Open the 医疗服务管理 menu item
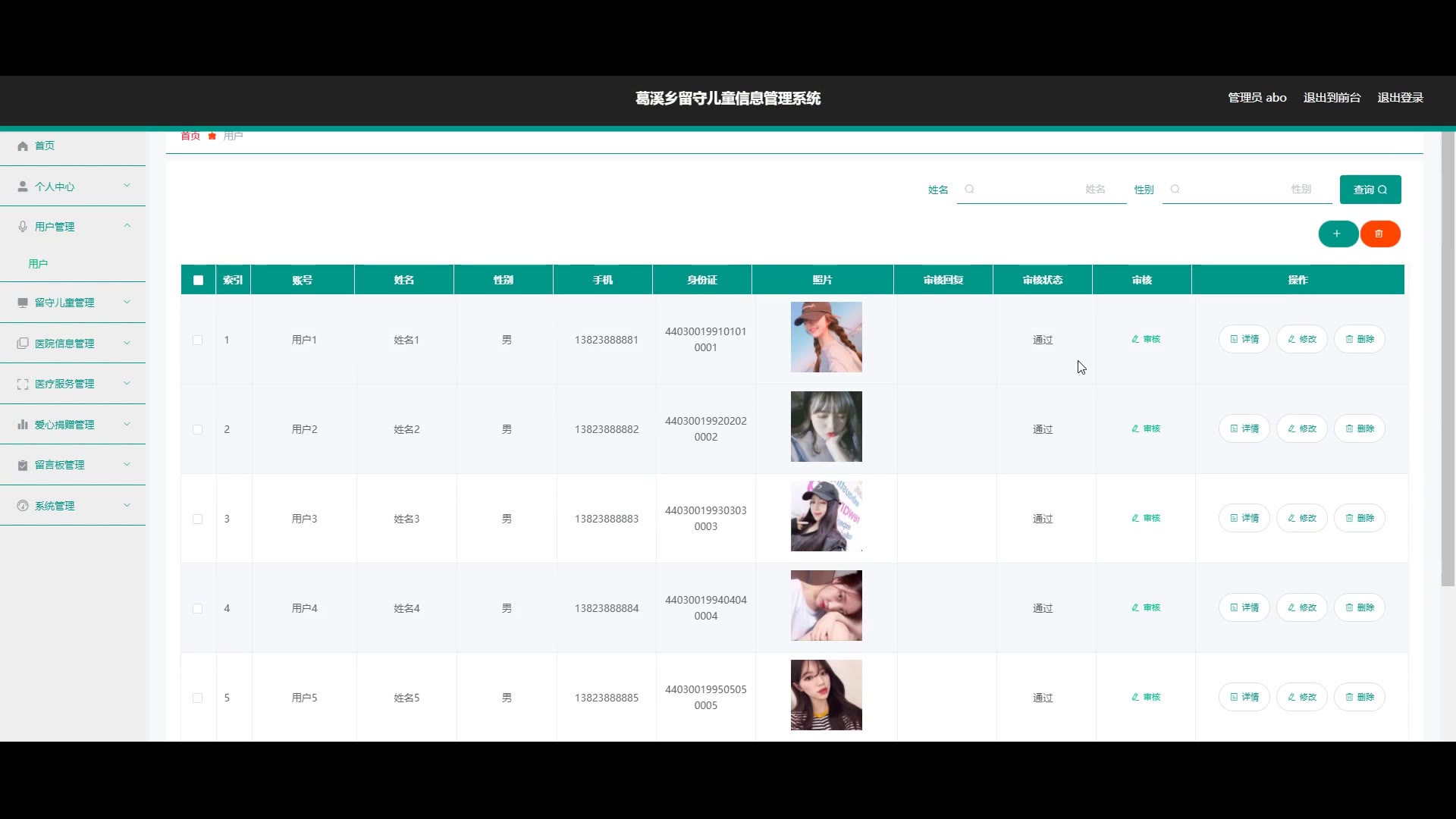Screen dimensions: 1456x819 point(64,384)
